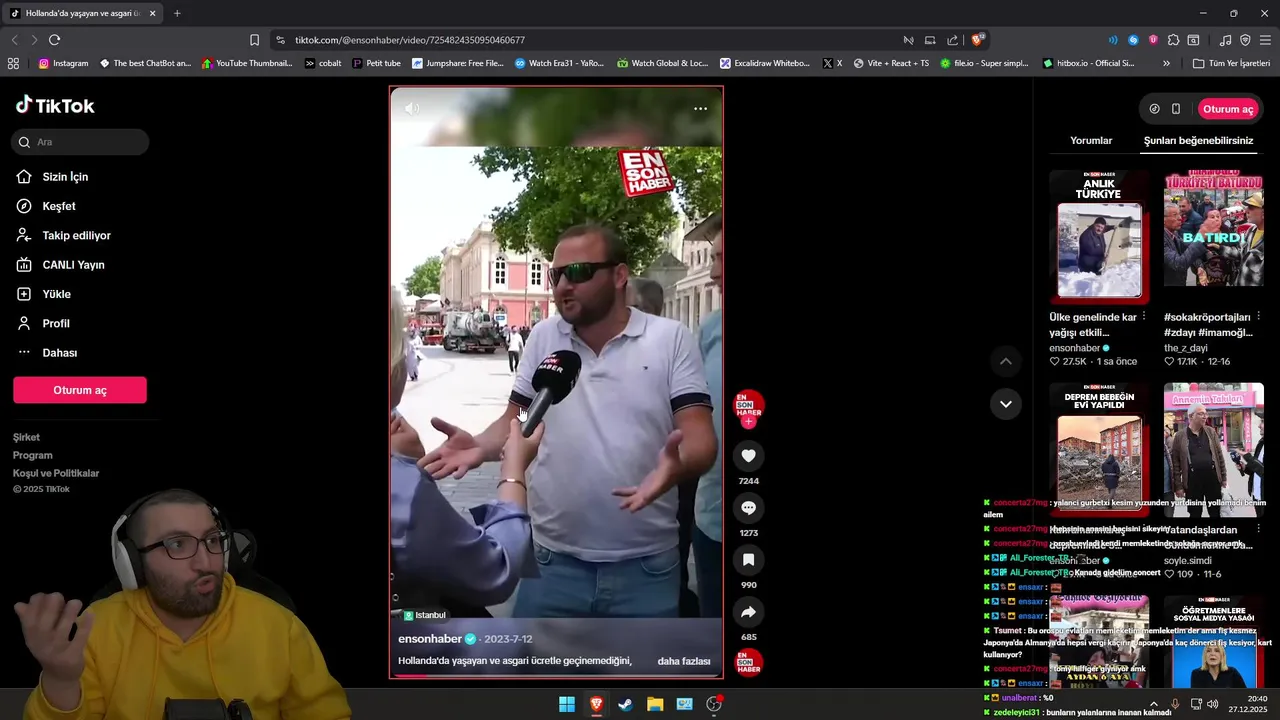The width and height of the screenshot is (1280, 720).
Task: Click top-right Oturum aç button
Action: [1227, 109]
